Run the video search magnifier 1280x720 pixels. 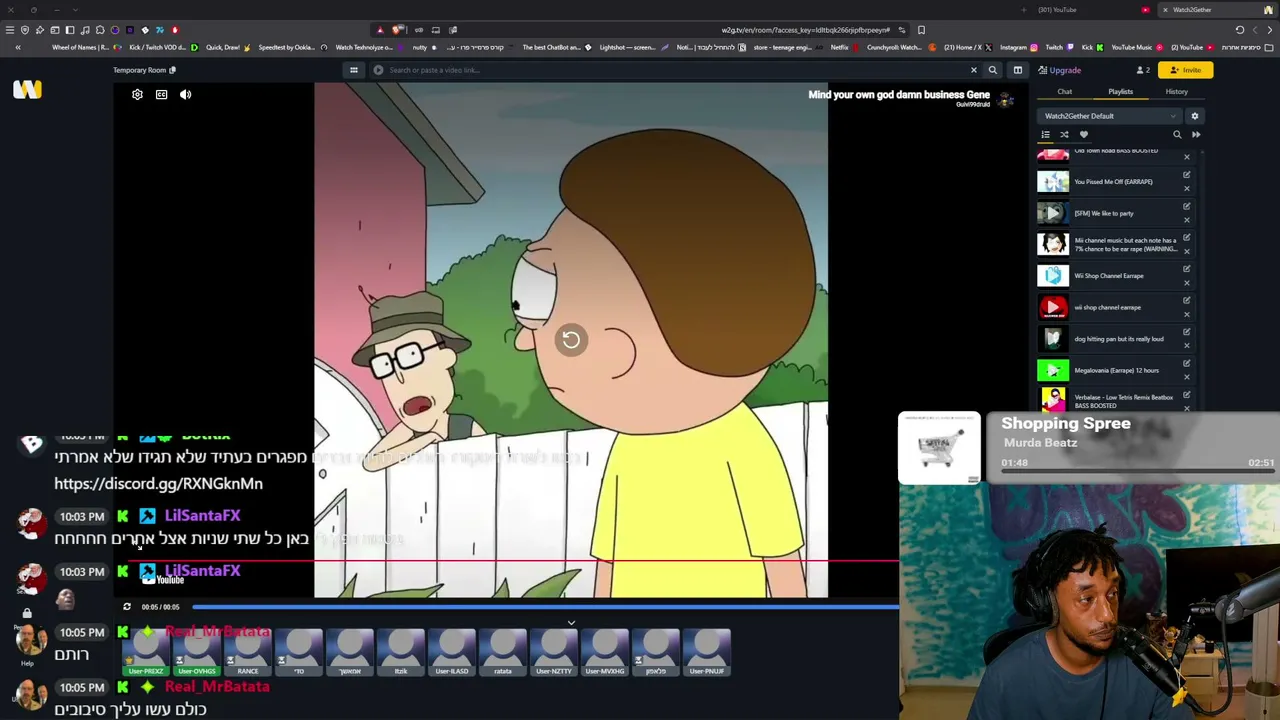click(992, 70)
